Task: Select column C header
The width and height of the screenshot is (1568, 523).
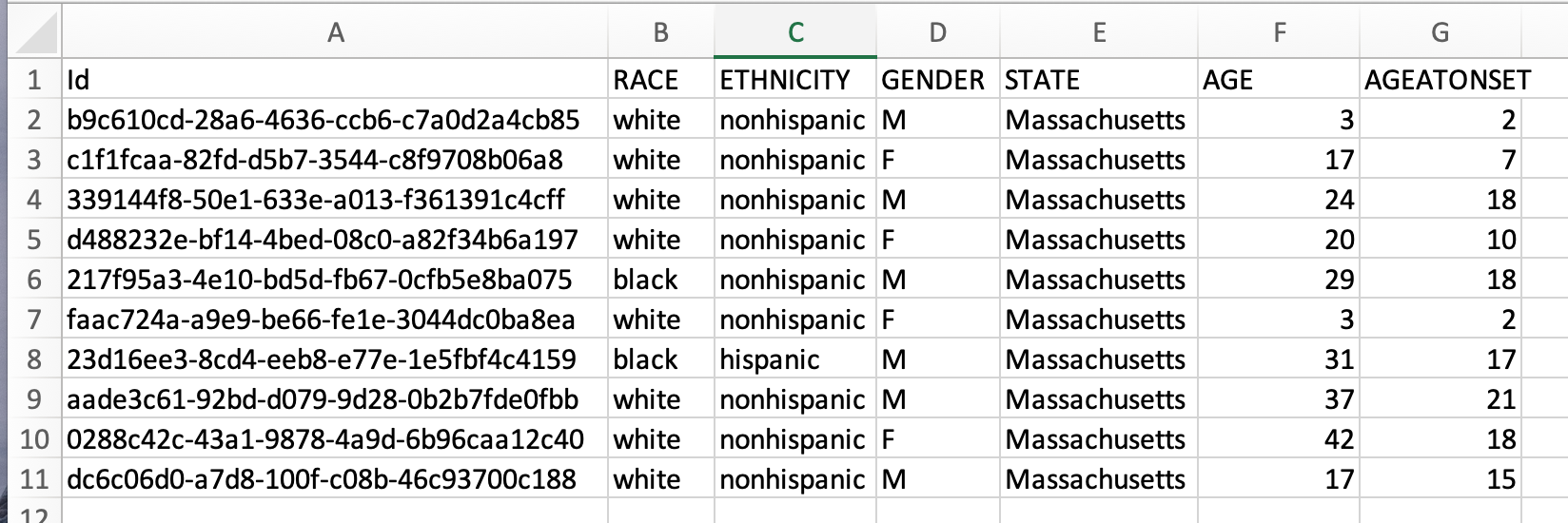Action: pos(795,33)
